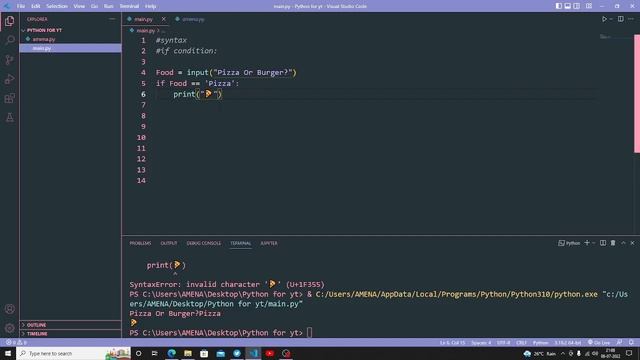Open launch profile dropdown beside plus
Image resolution: width=640 pixels, height=360 pixels.
point(593,243)
